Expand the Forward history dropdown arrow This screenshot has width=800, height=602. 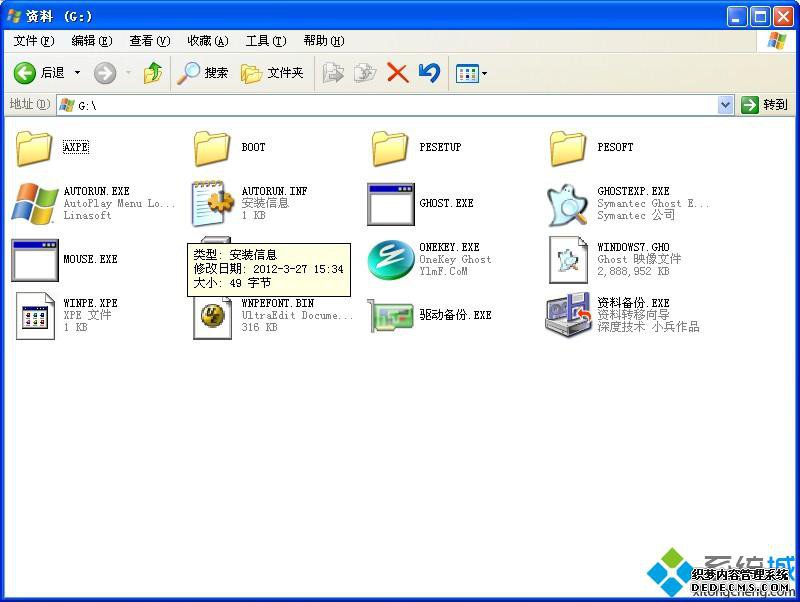coord(129,73)
